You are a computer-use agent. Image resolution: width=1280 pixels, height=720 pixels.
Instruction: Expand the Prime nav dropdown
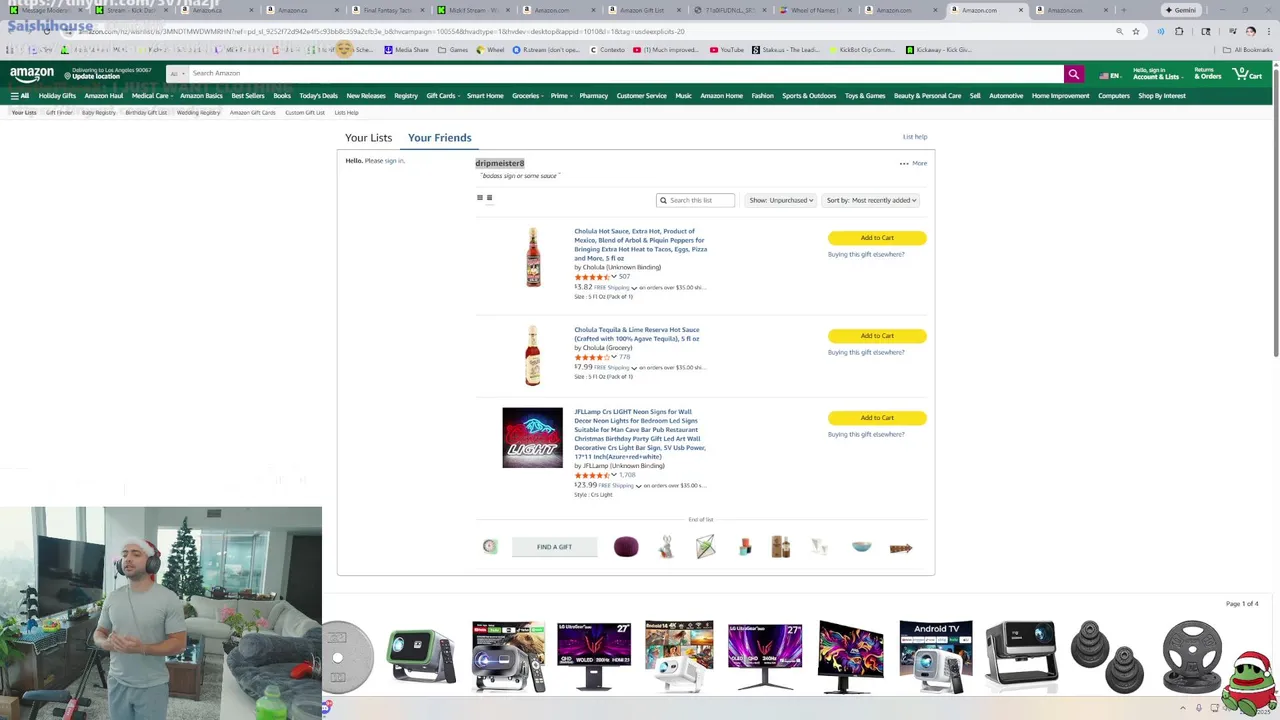pyautogui.click(x=561, y=96)
